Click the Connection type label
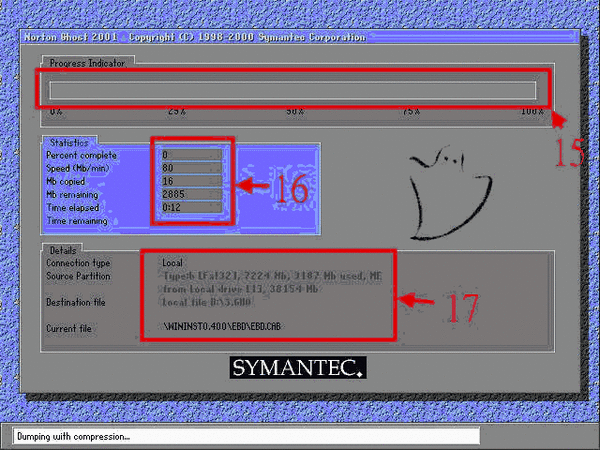Image resolution: width=600 pixels, height=450 pixels. [x=78, y=263]
